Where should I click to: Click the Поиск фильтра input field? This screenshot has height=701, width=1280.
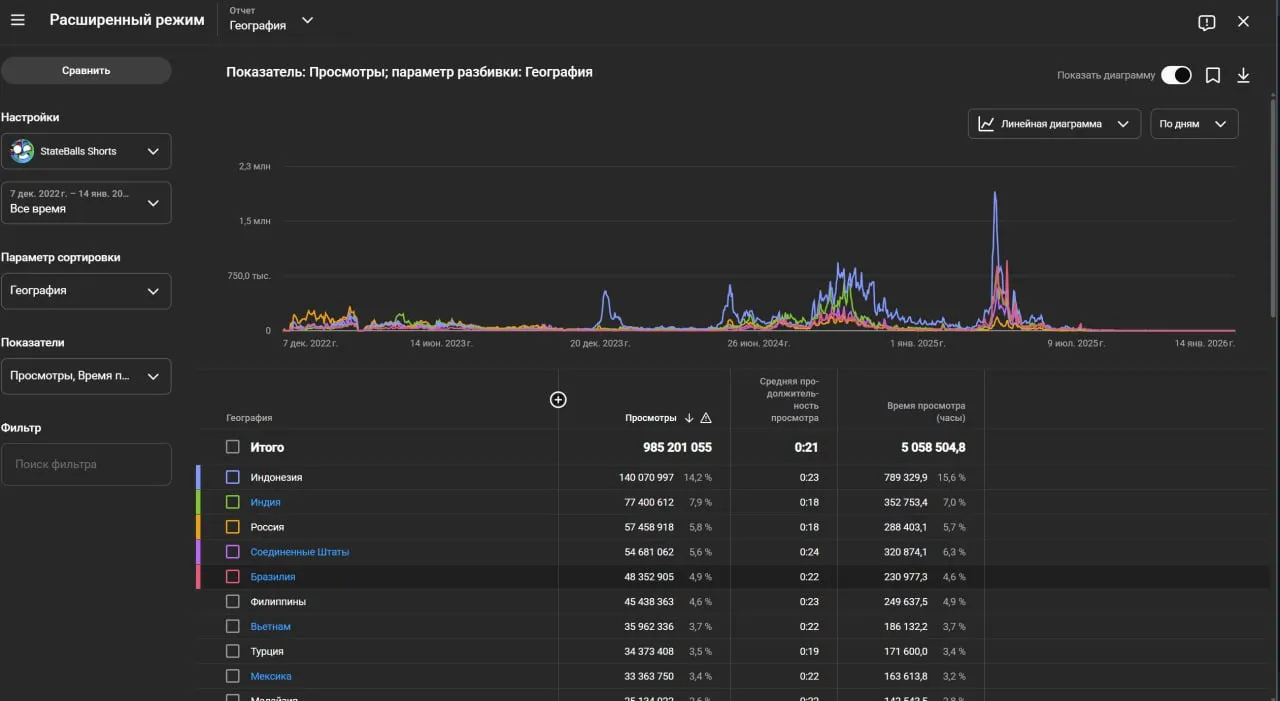click(86, 465)
